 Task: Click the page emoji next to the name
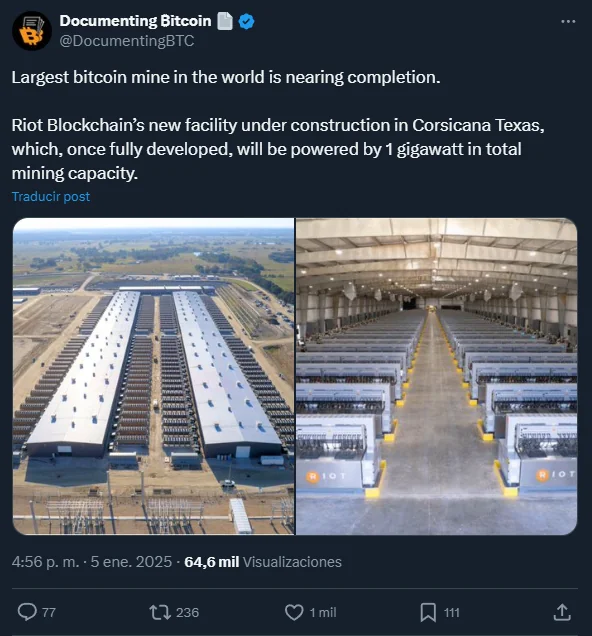(x=225, y=21)
